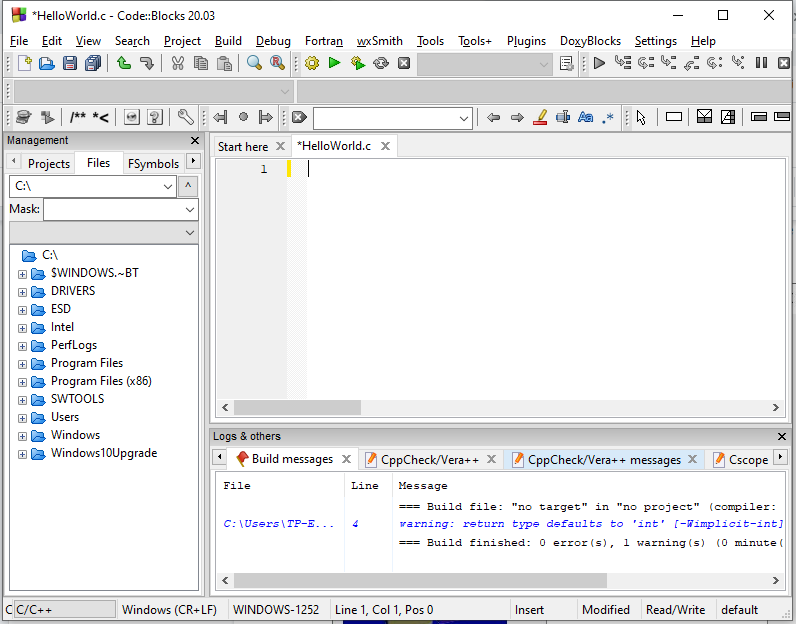The height and width of the screenshot is (624, 796).
Task: Open the Build menu
Action: (228, 41)
